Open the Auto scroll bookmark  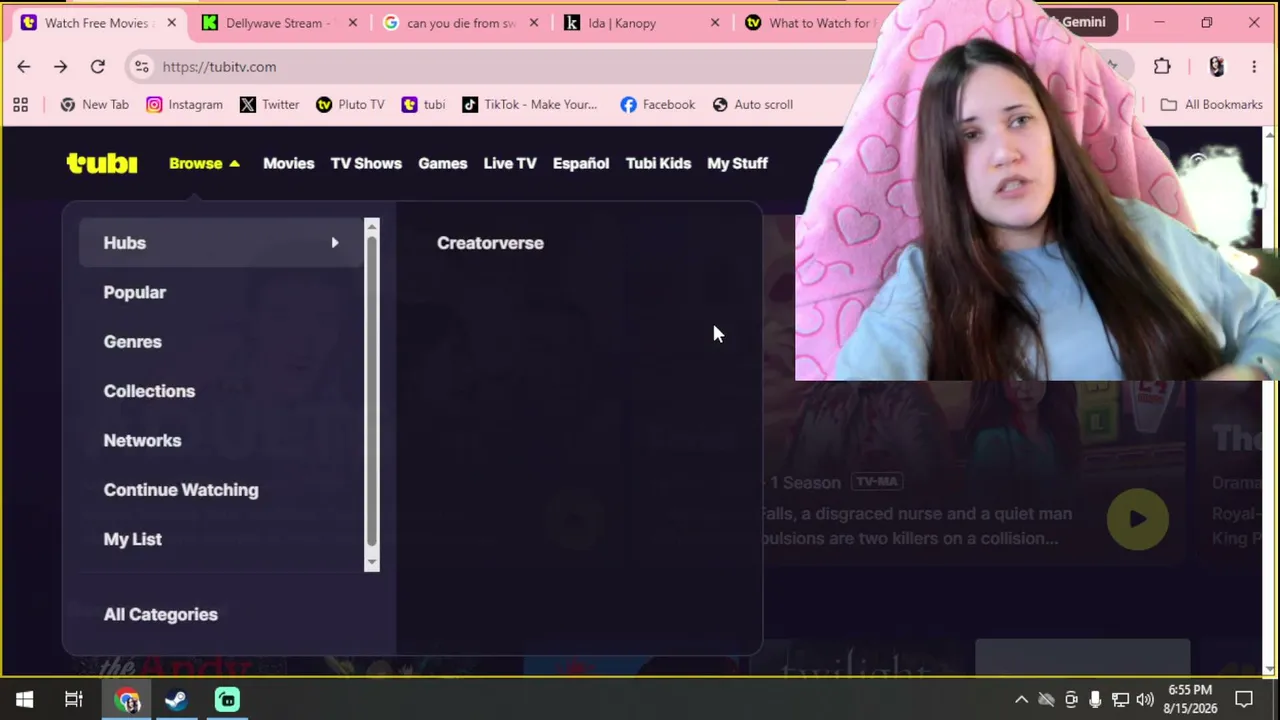pyautogui.click(x=753, y=104)
